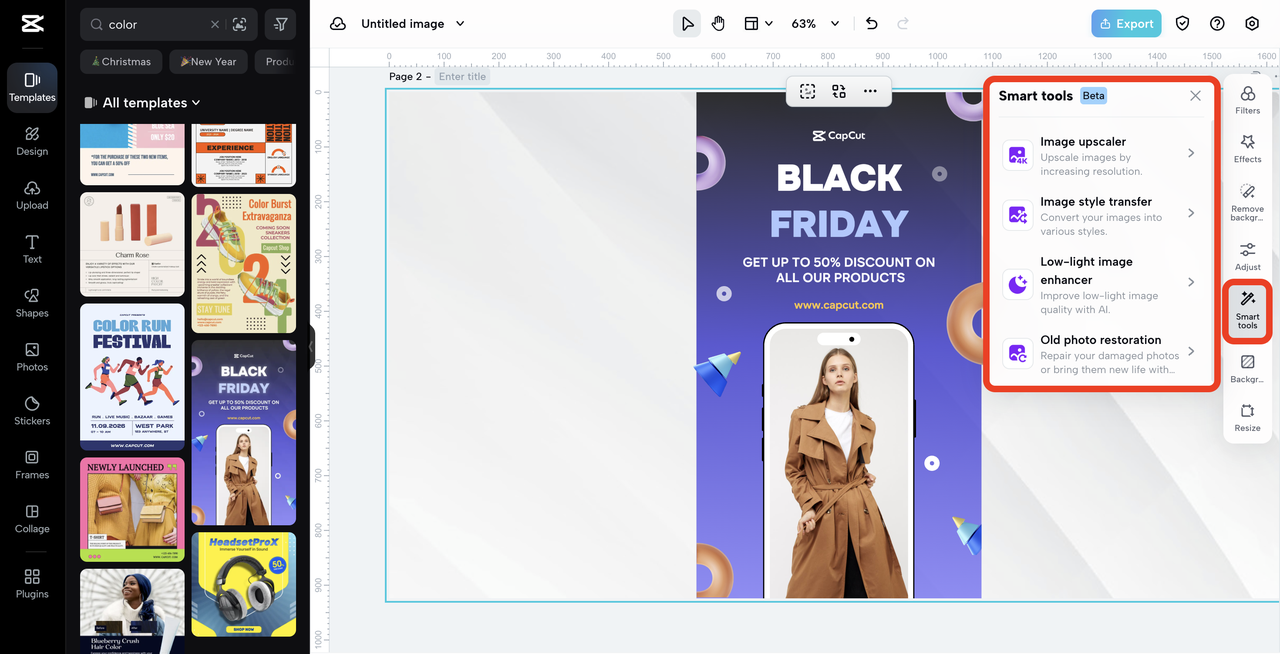This screenshot has width=1280, height=654.
Task: Choose the Blueberry Crush Hair Color template
Action: tap(132, 611)
